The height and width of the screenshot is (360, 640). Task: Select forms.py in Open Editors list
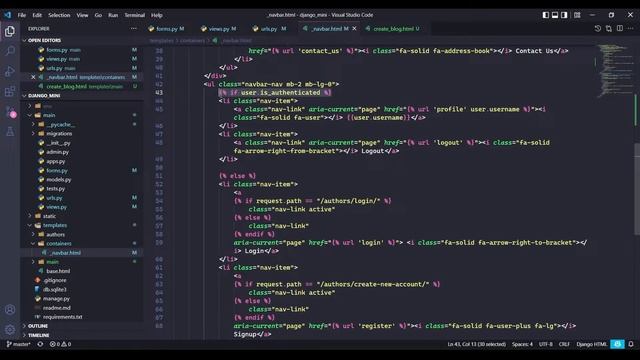(63, 50)
